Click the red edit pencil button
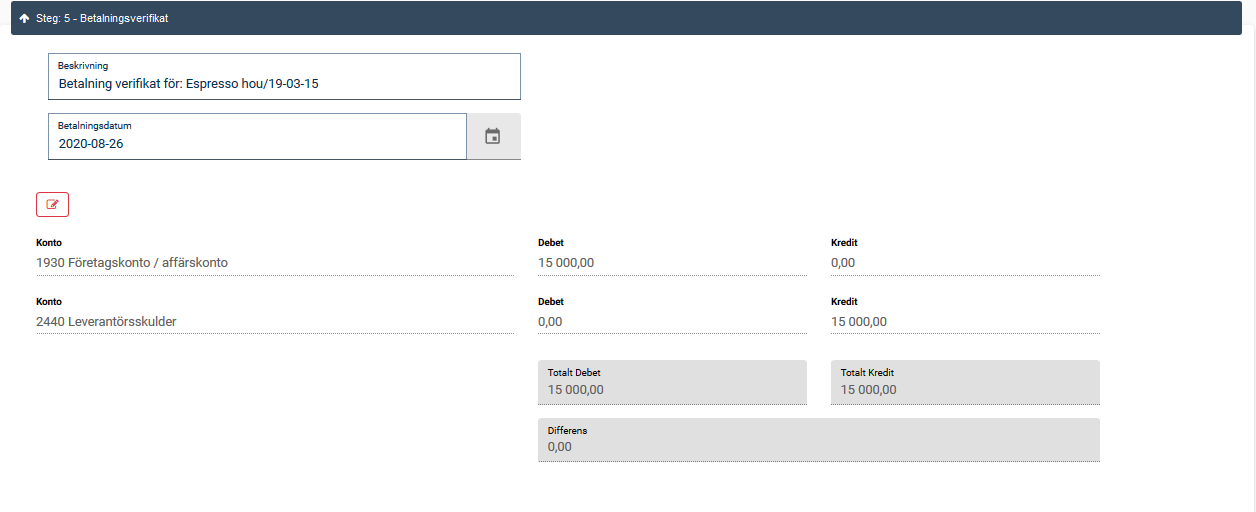Image resolution: width=1256 pixels, height=512 pixels. pyautogui.click(x=52, y=204)
